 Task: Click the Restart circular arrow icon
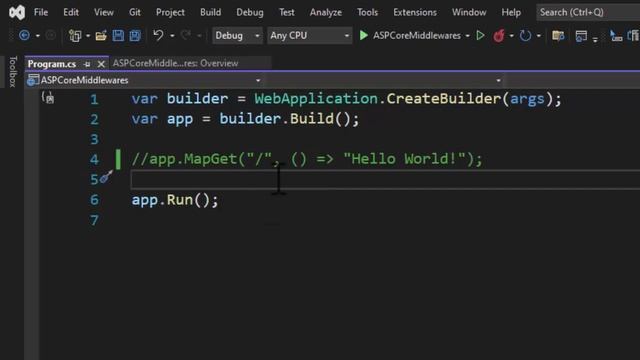pyautogui.click(x=525, y=36)
